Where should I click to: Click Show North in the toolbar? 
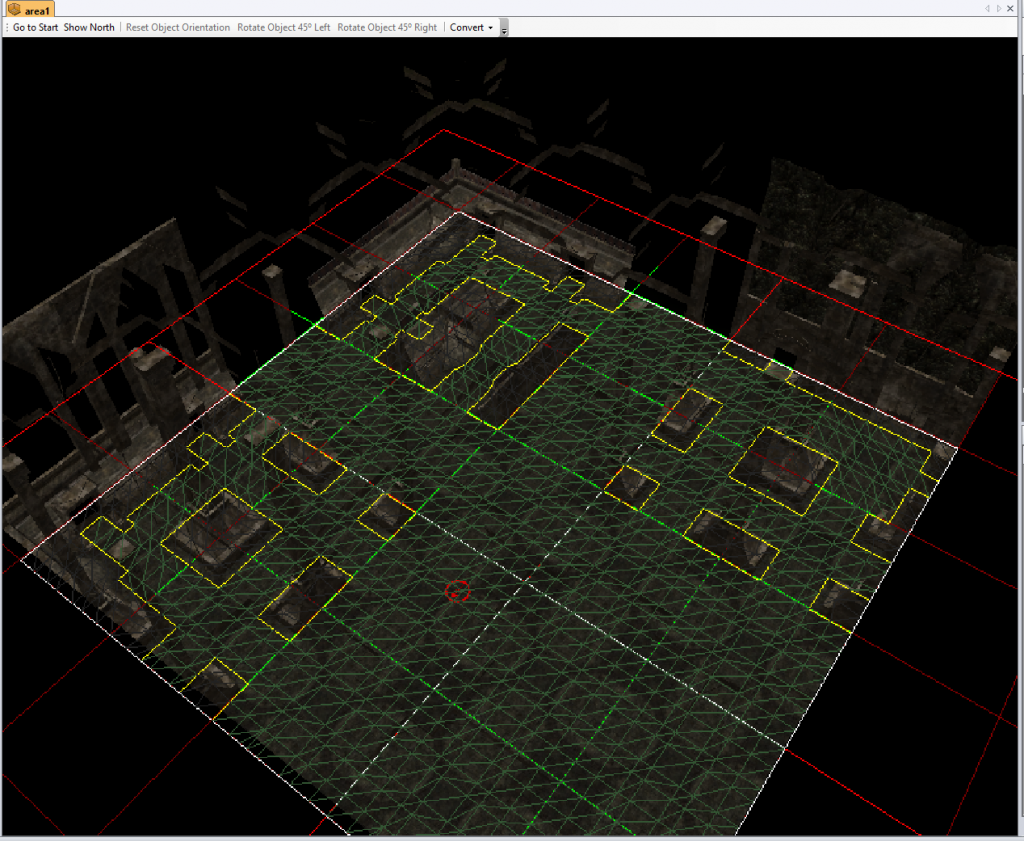pyautogui.click(x=89, y=27)
